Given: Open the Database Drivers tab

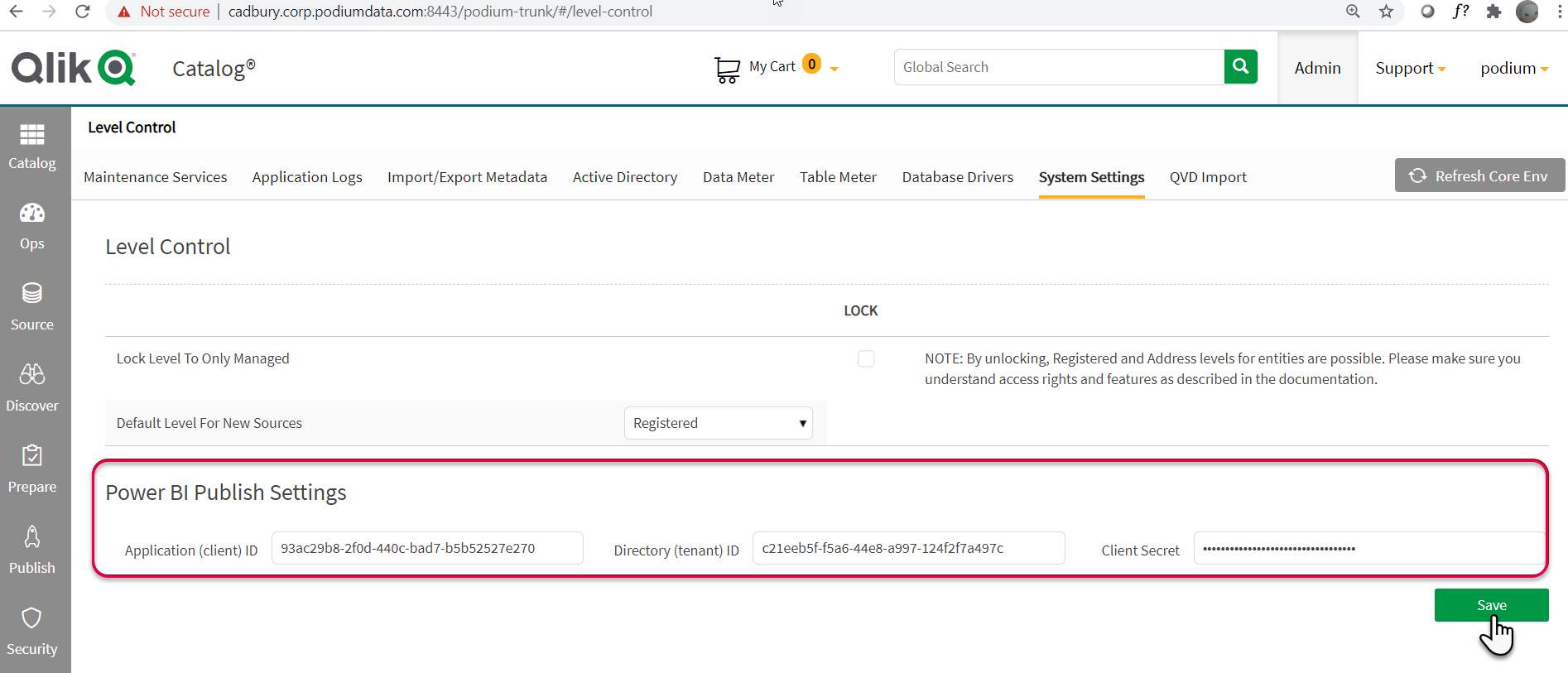Looking at the screenshot, I should pyautogui.click(x=958, y=177).
